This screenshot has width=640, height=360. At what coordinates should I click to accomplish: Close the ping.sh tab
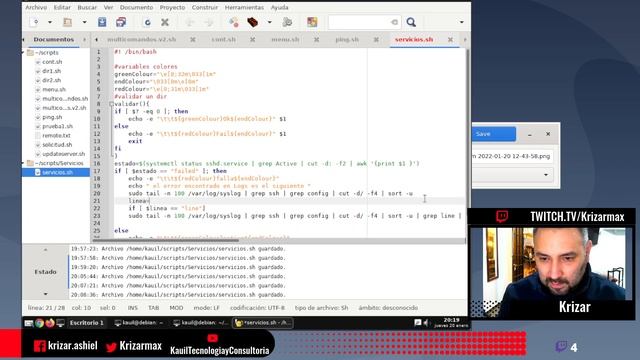click(x=376, y=40)
